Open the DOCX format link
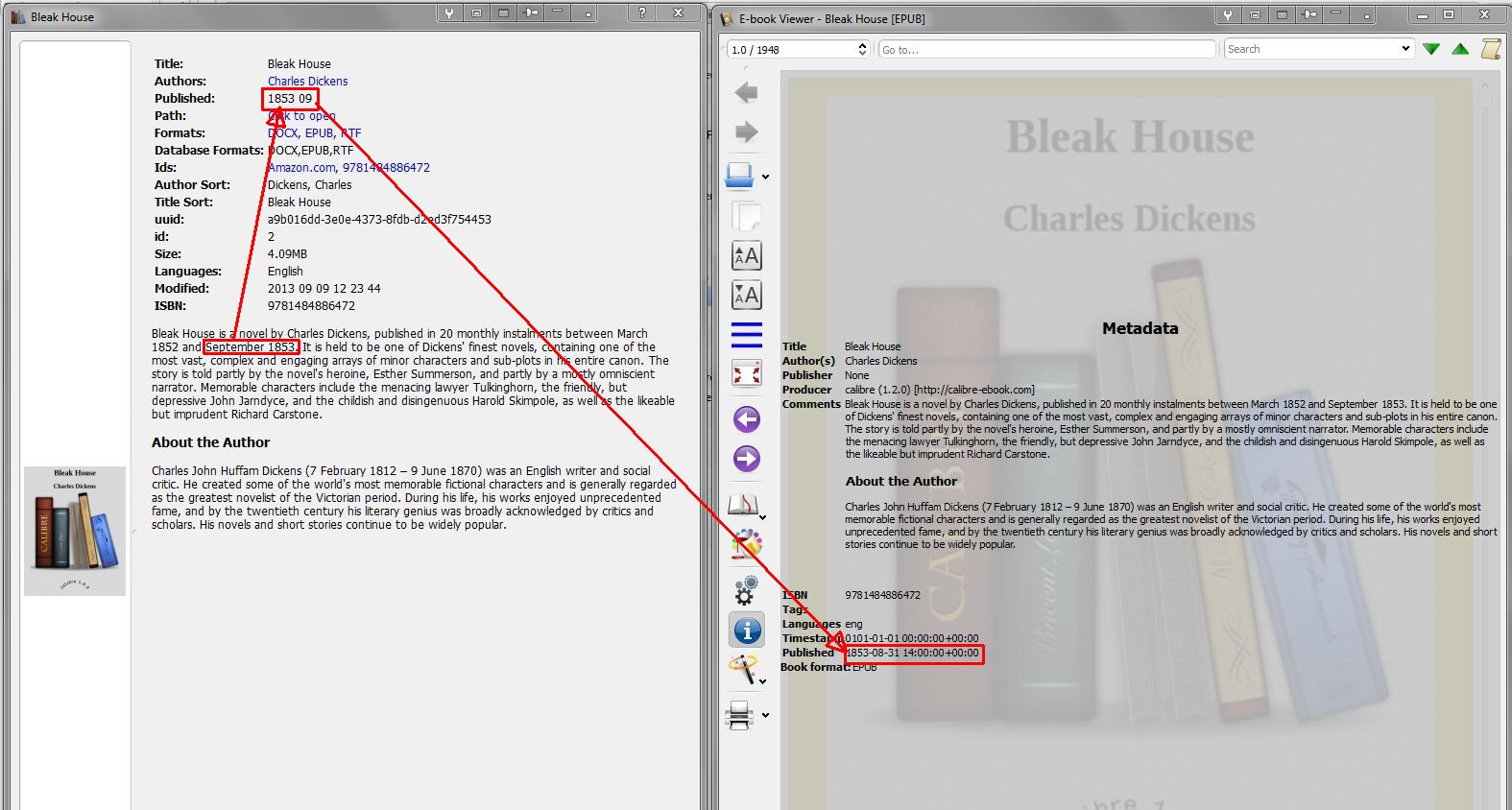 (x=282, y=133)
